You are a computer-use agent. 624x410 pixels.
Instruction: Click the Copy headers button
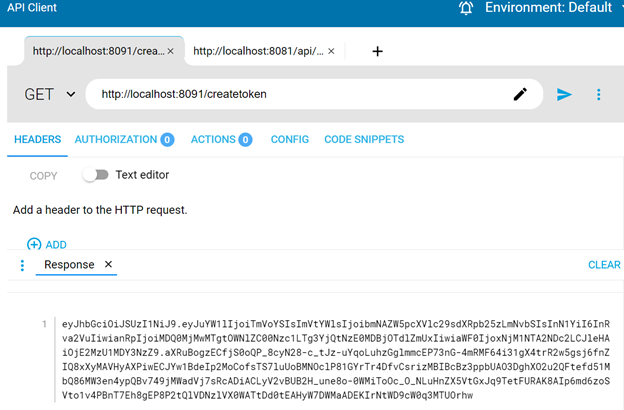coord(43,175)
